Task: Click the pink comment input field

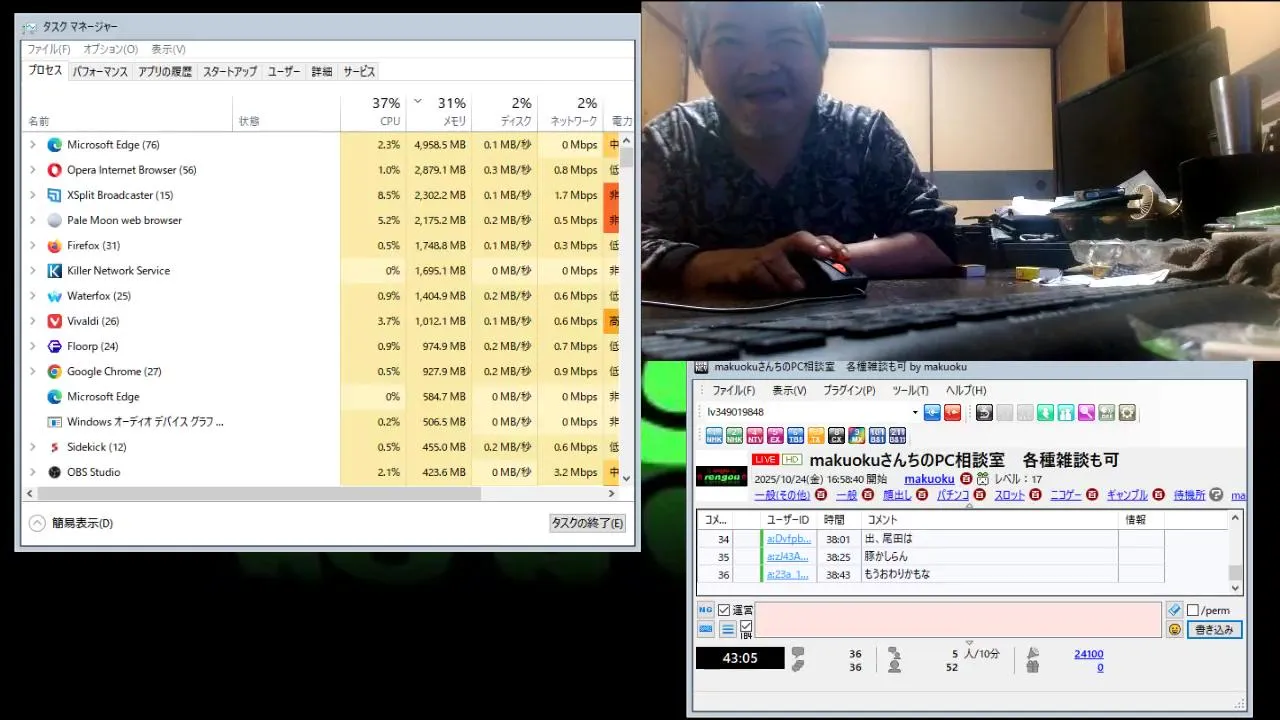Action: pyautogui.click(x=958, y=619)
